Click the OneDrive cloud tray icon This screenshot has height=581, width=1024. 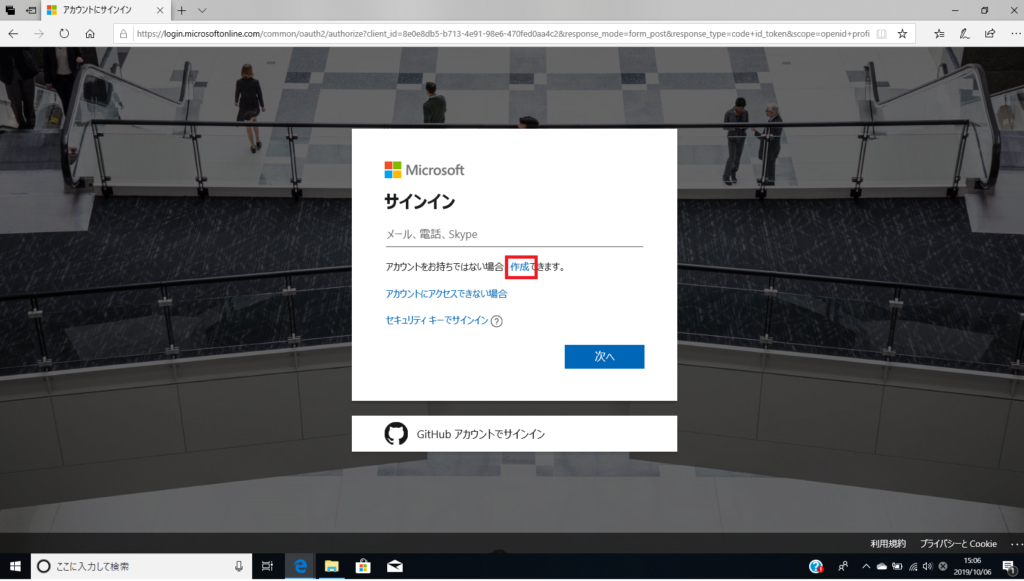pyautogui.click(x=881, y=566)
